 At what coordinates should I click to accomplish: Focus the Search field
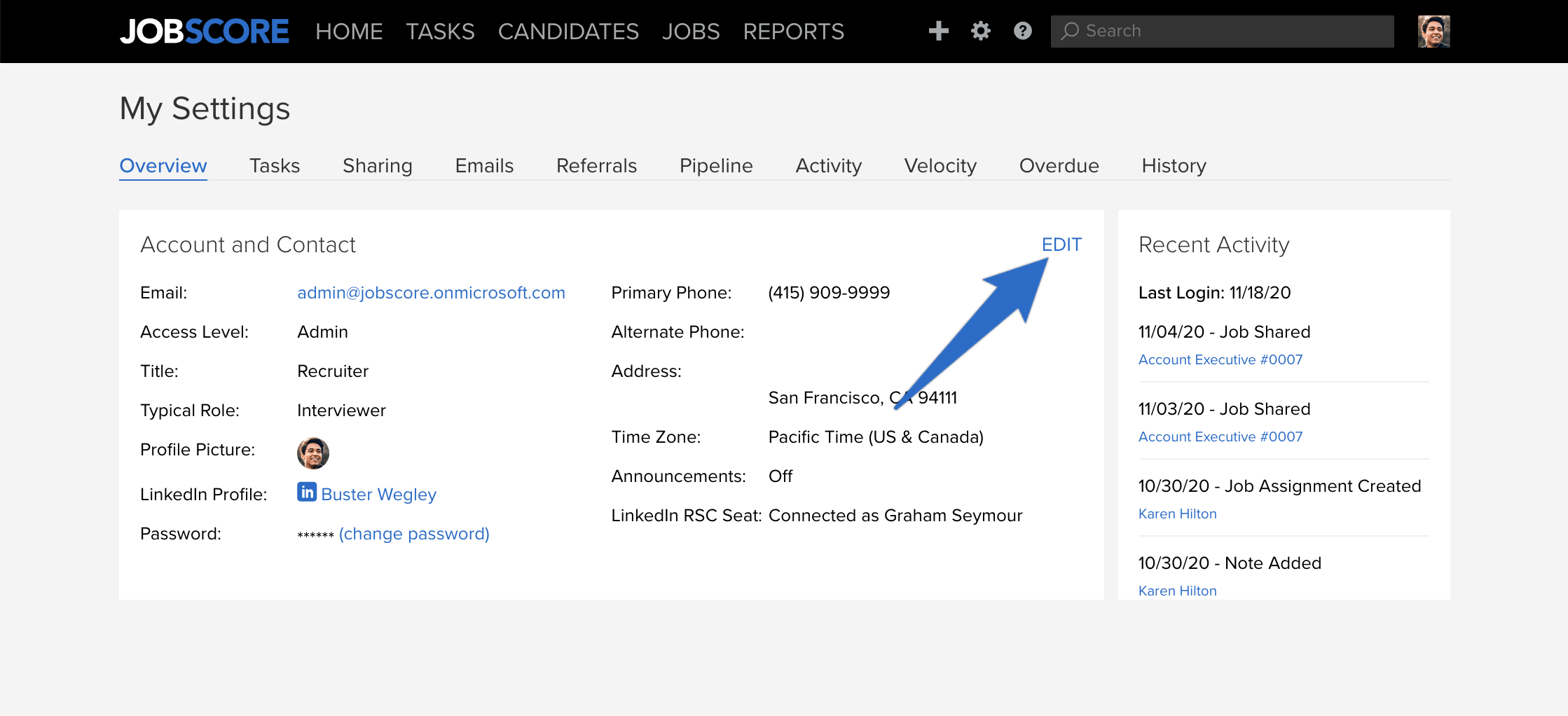1222,32
